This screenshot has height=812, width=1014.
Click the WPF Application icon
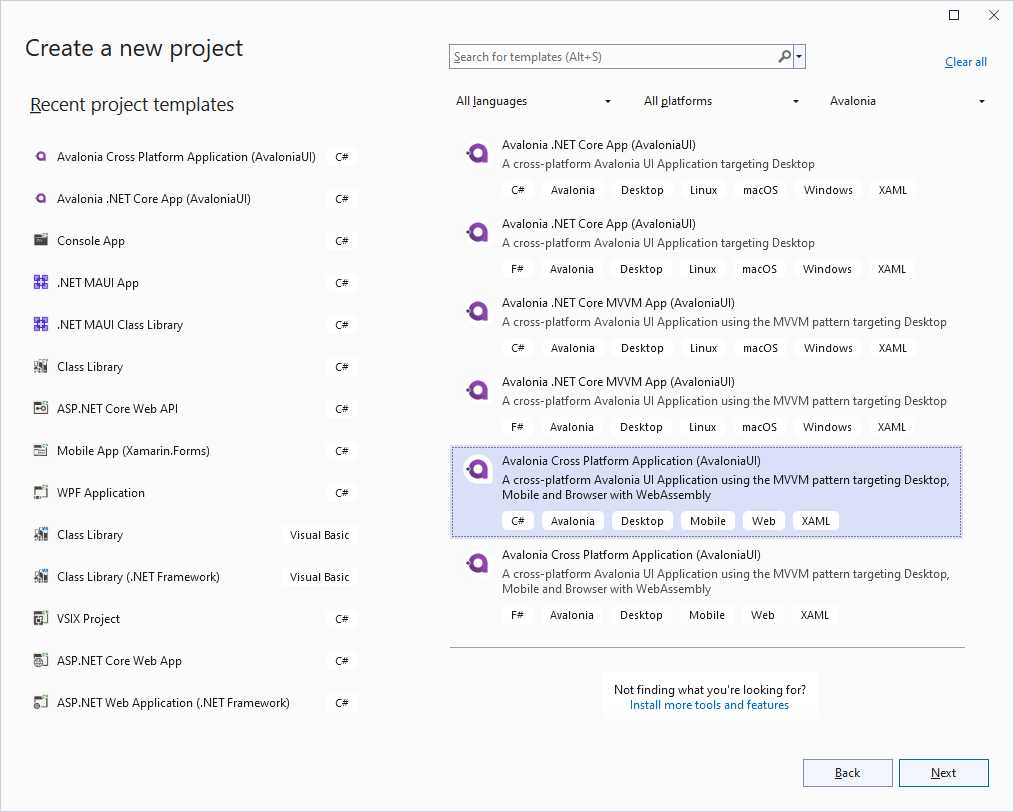tap(41, 492)
